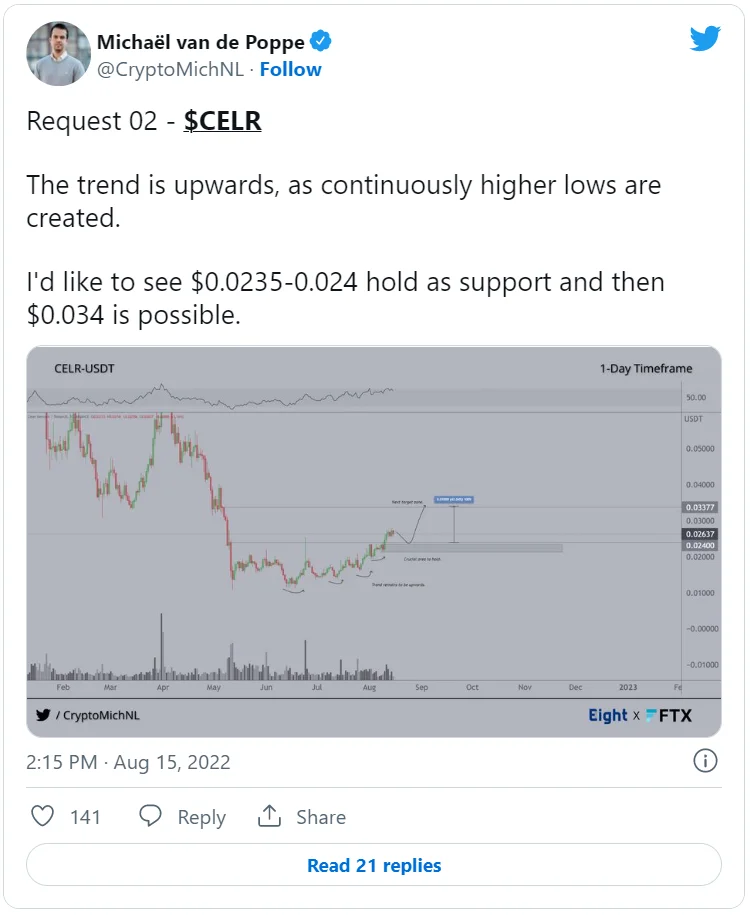Screen dimensions: 750x915
Task: Click the Share text label
Action: 320,817
